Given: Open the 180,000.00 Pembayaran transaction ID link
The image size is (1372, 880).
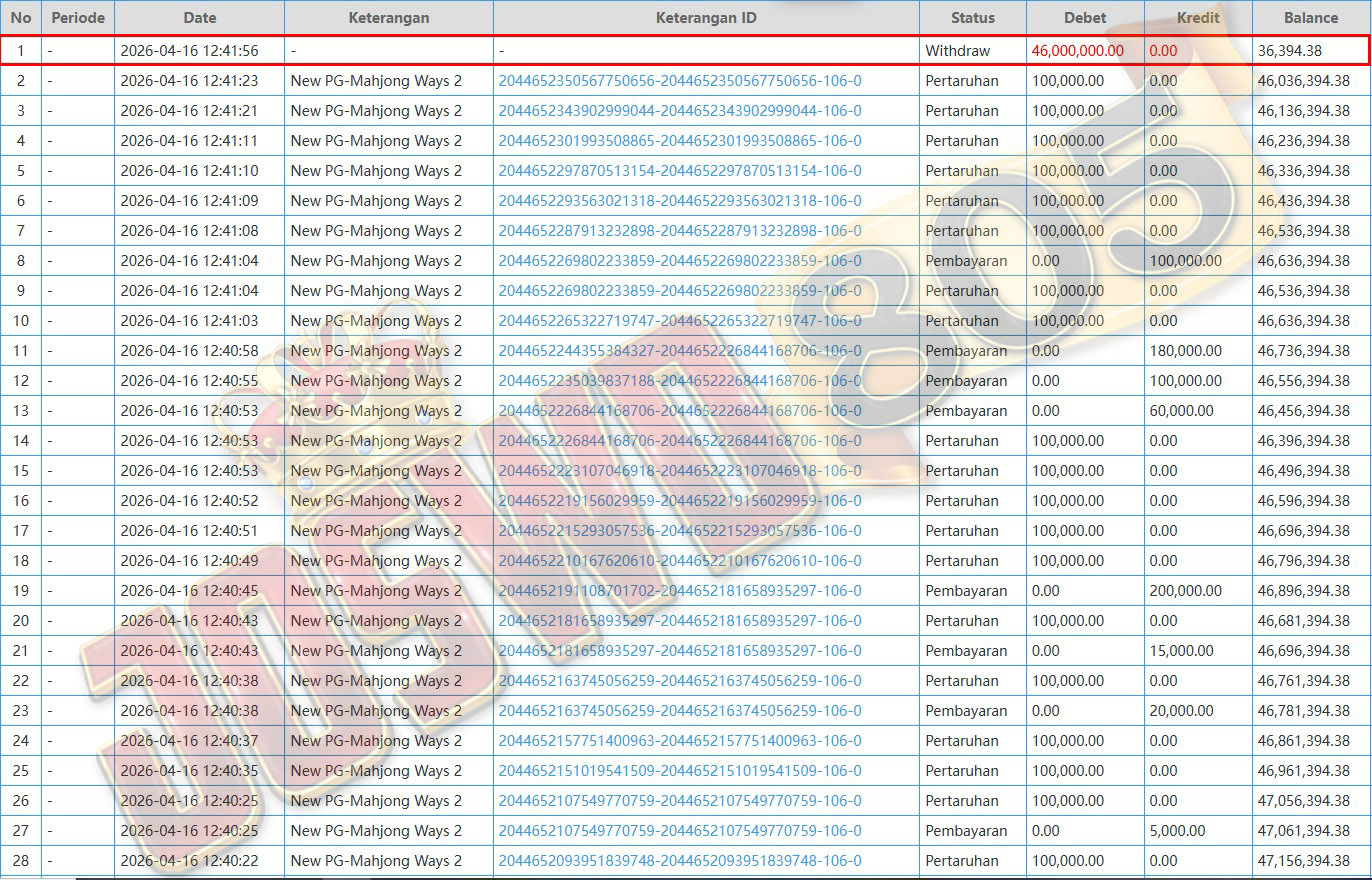Looking at the screenshot, I should (x=679, y=351).
